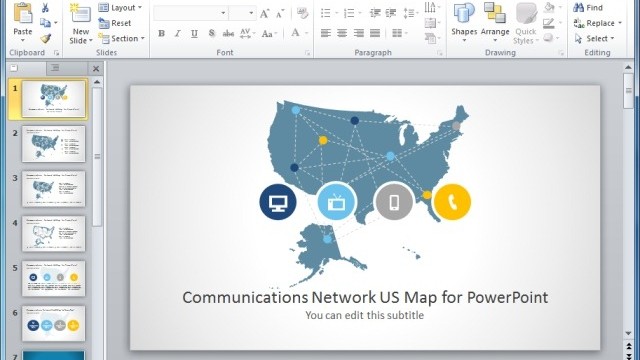
Task: Open the Layout dropdown
Action: (120, 8)
